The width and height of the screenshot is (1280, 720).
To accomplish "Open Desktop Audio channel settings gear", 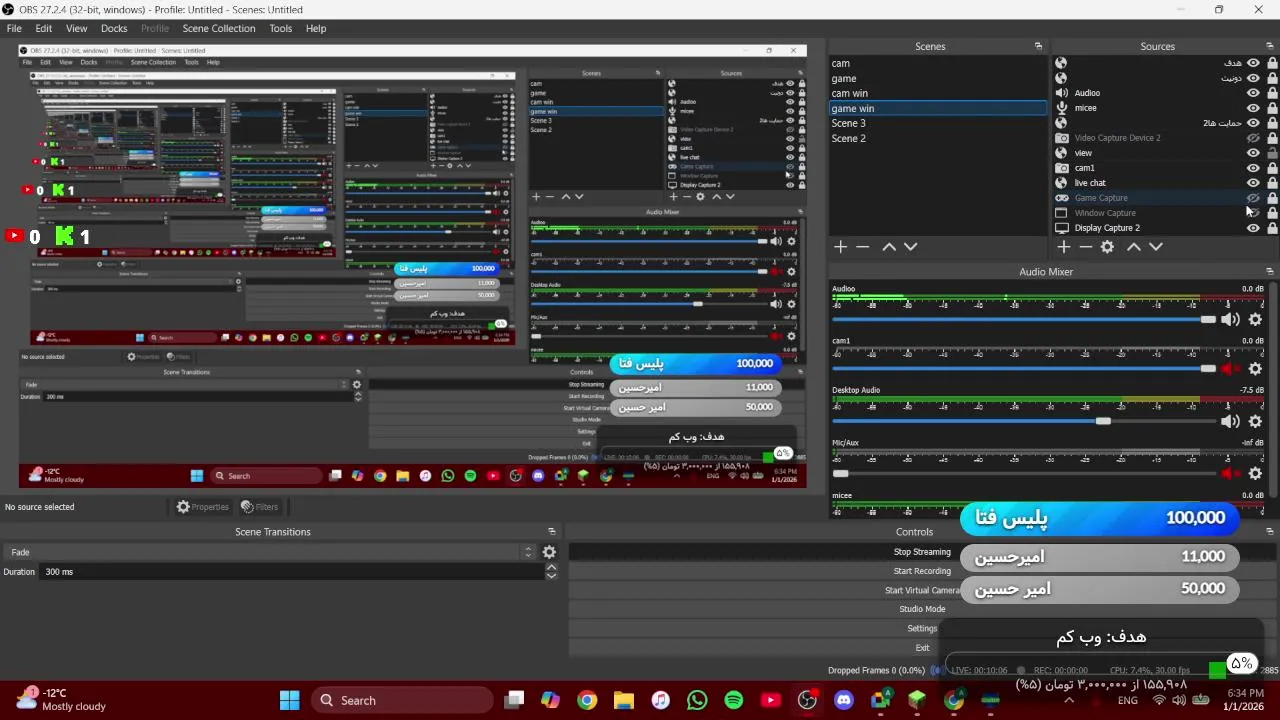I will [1255, 422].
